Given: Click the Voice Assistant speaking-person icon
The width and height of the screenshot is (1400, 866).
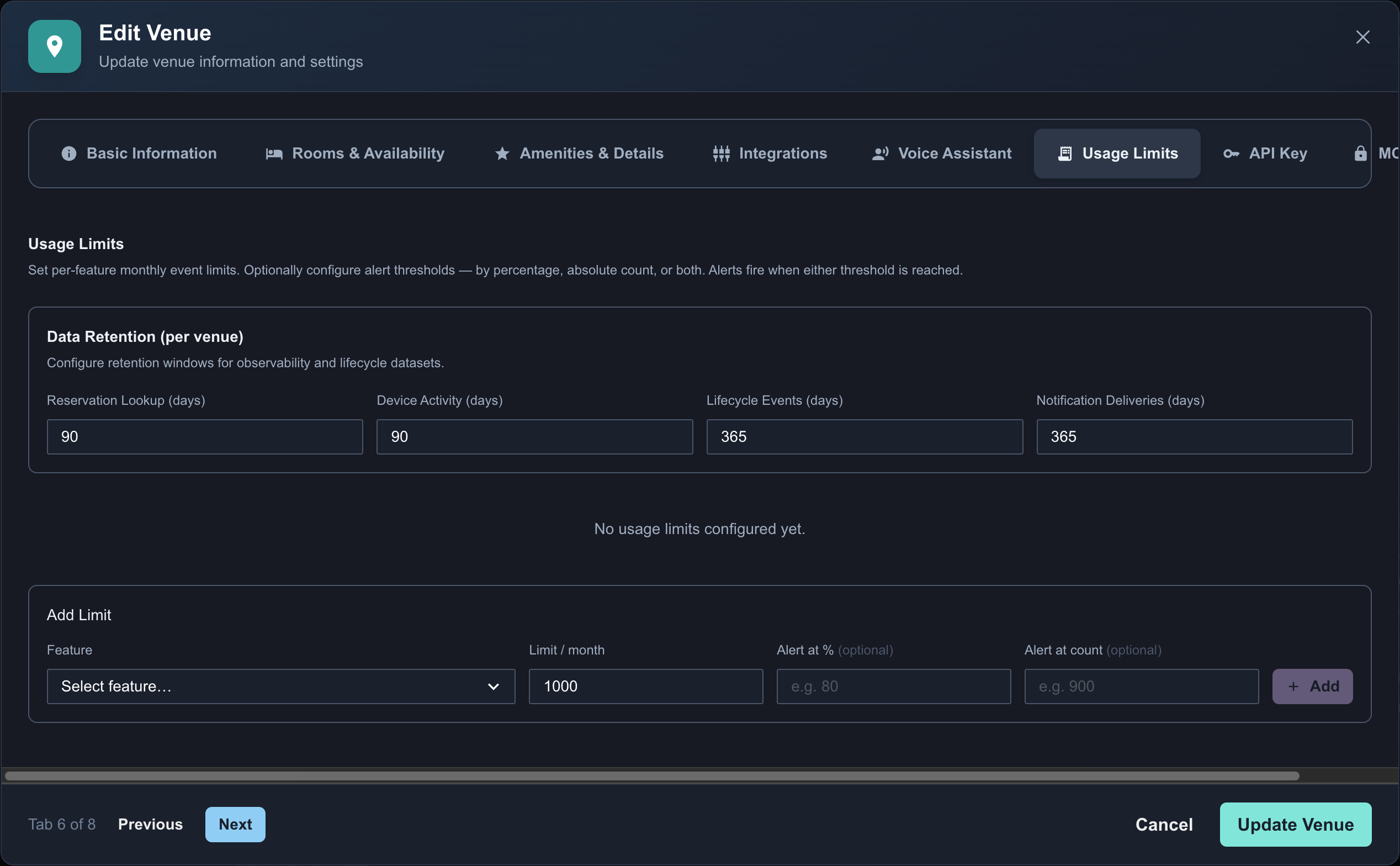Looking at the screenshot, I should (881, 154).
